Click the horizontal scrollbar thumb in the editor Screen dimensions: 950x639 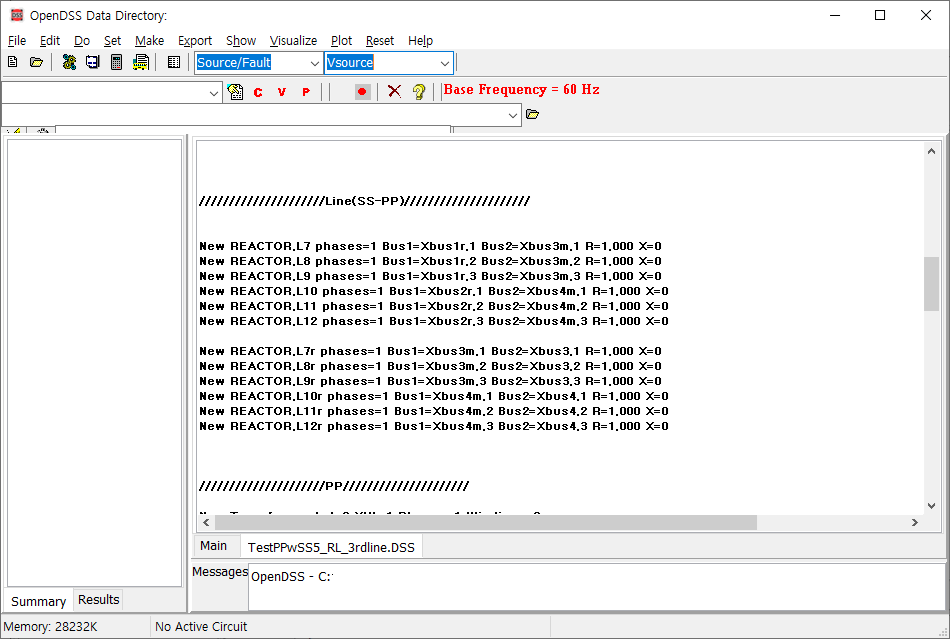pos(486,522)
